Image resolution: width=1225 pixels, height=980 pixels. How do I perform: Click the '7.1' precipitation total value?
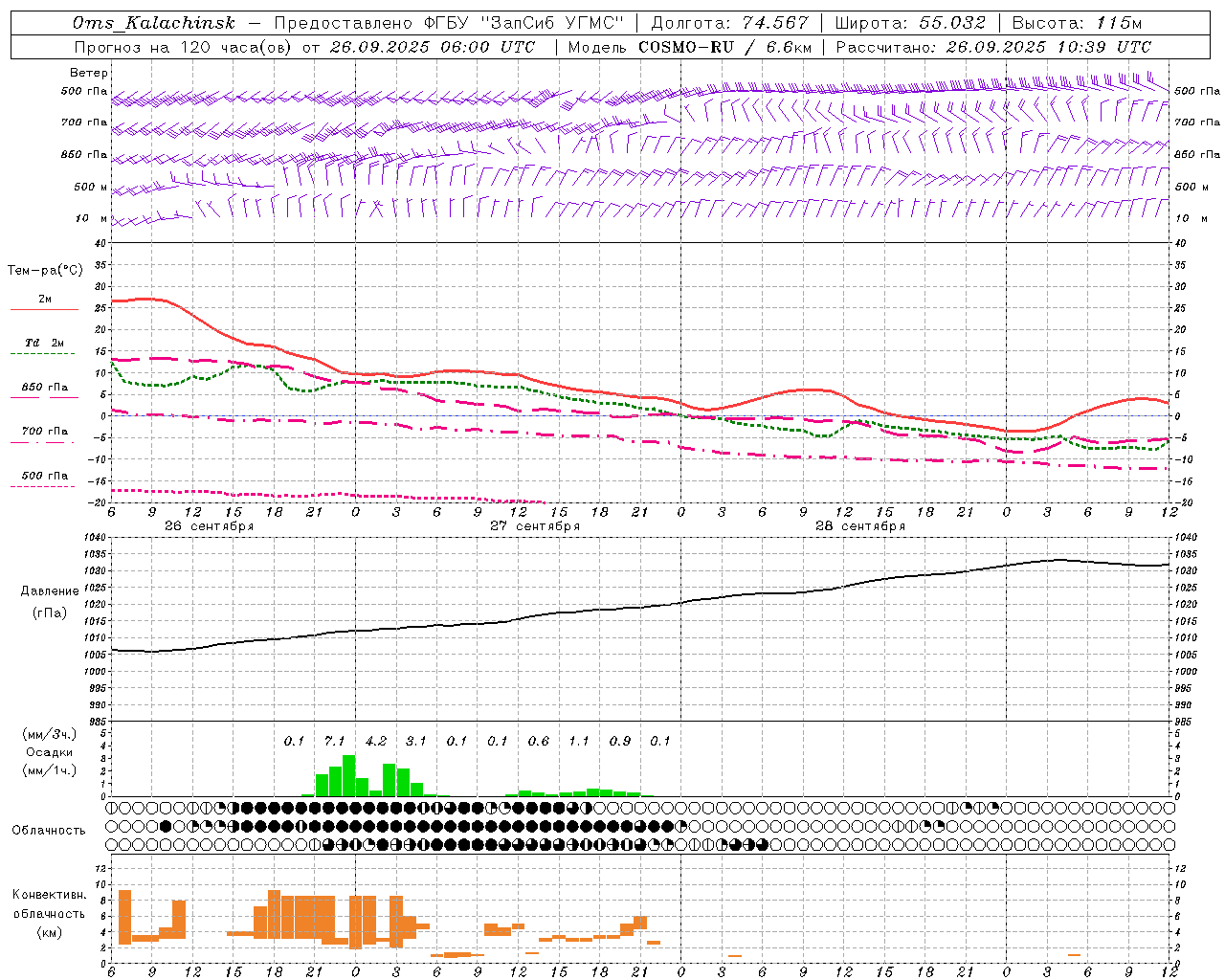(x=335, y=741)
